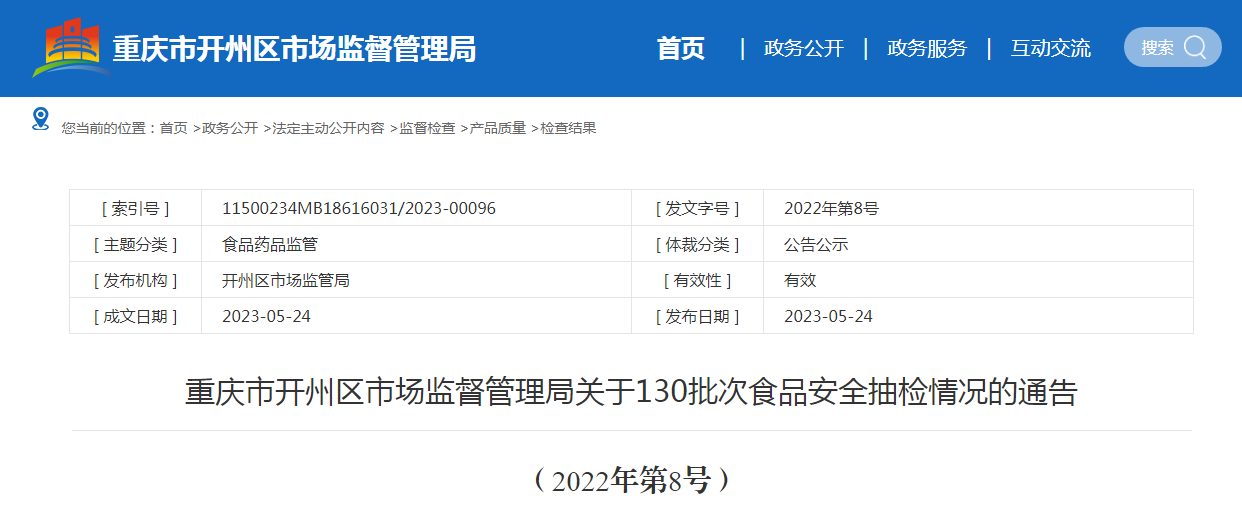
Task: Select the 有效 validity value
Action: coord(800,280)
